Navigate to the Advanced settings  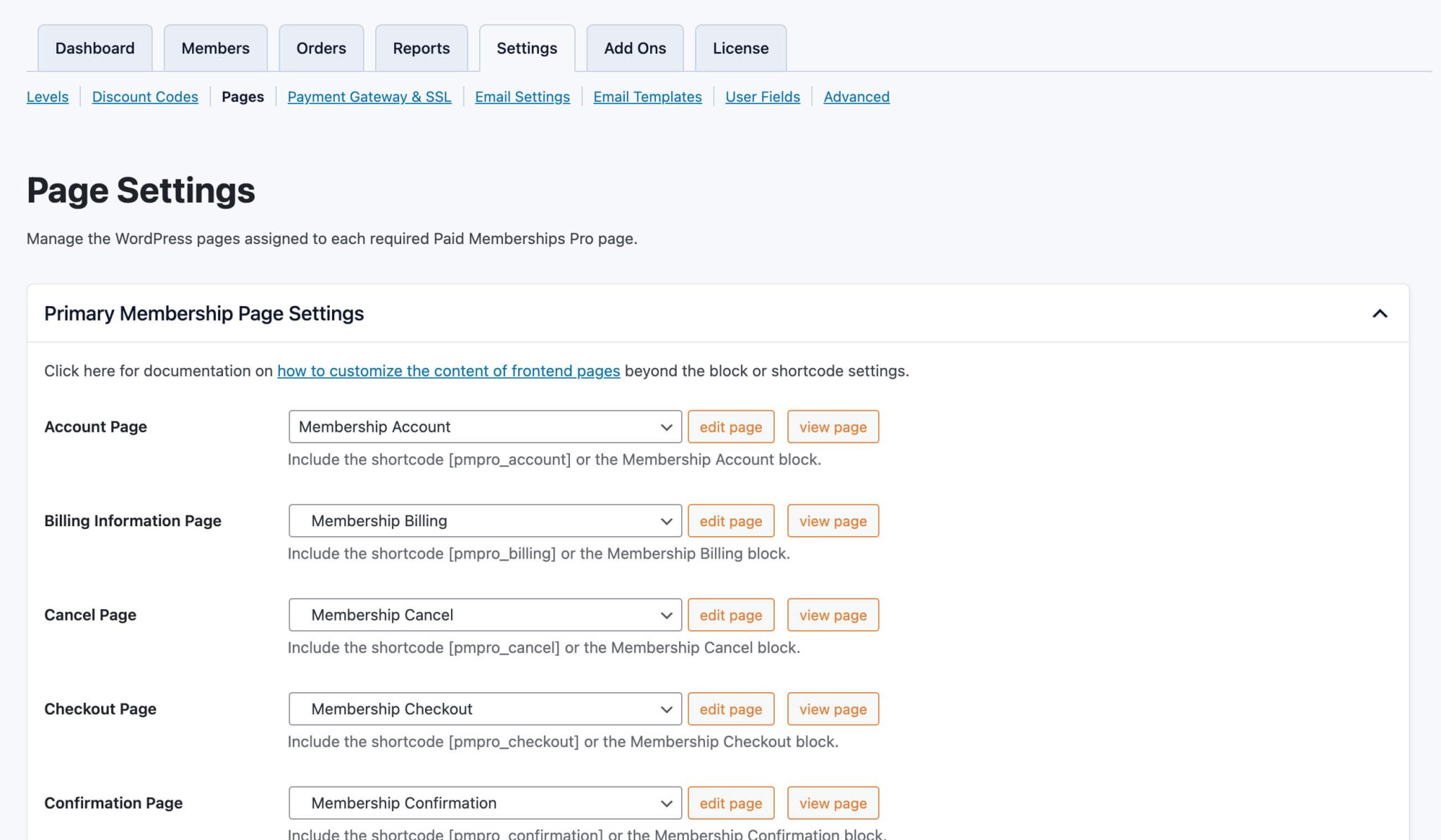pos(856,96)
